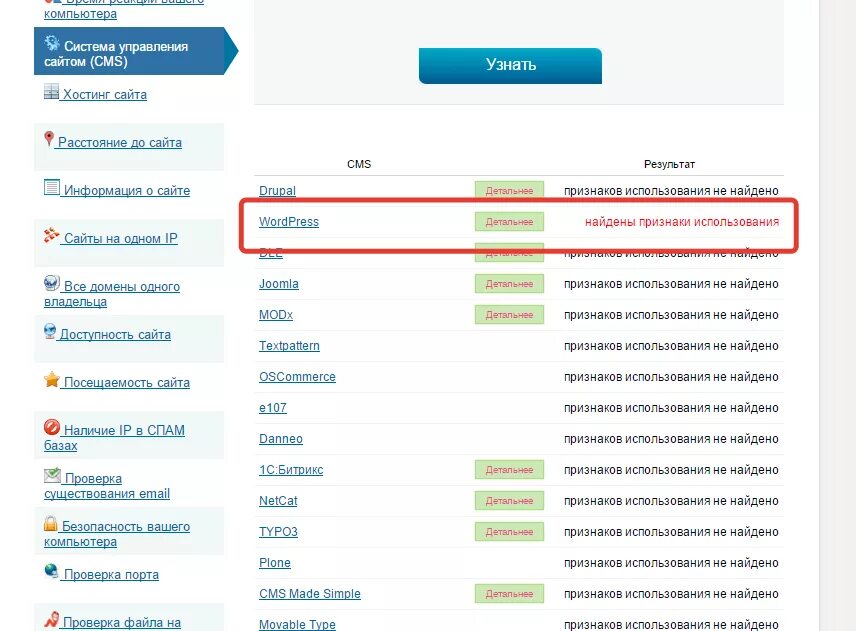Open the MODx link
Screen dimensions: 856x631
click(x=276, y=315)
